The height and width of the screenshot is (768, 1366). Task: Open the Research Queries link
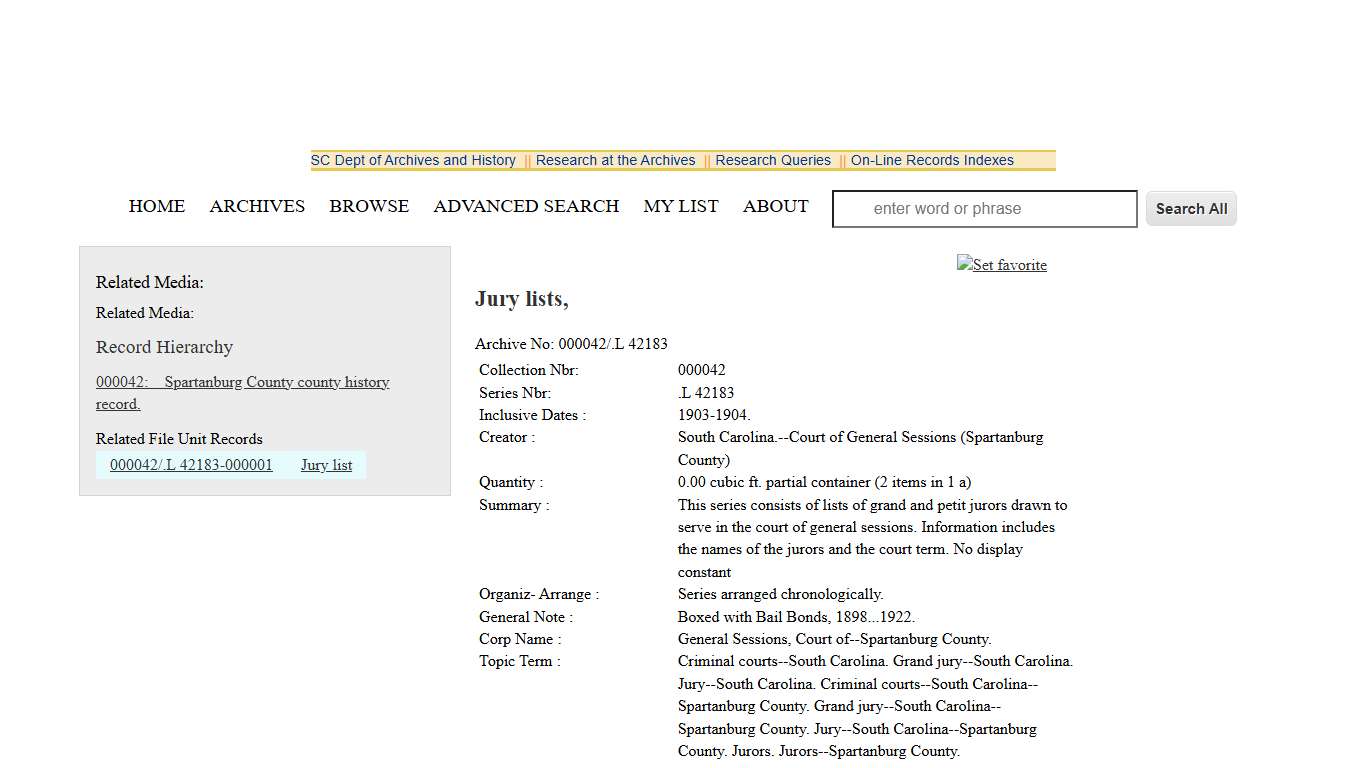click(x=772, y=160)
